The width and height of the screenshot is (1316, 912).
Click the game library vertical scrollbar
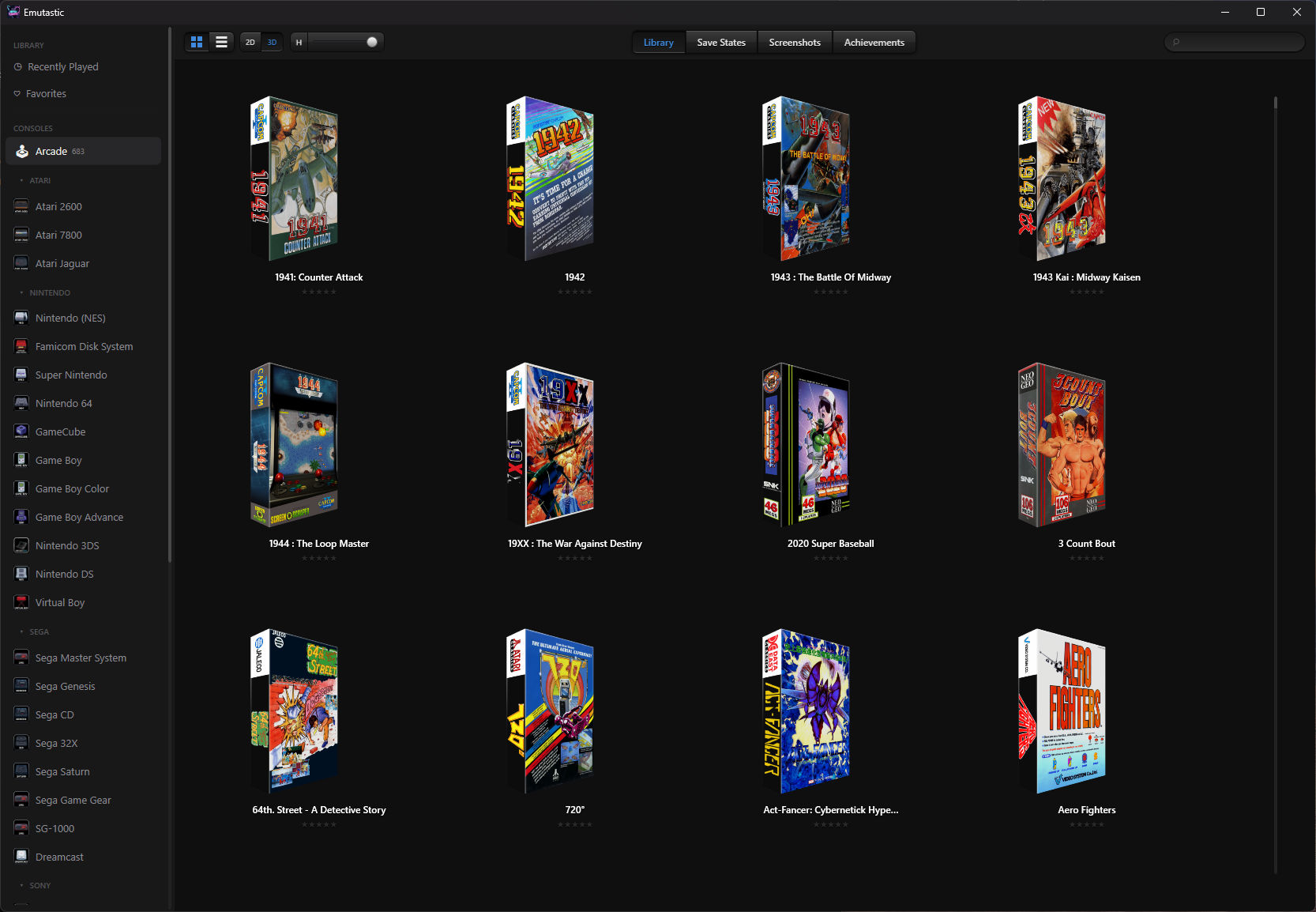[1276, 484]
